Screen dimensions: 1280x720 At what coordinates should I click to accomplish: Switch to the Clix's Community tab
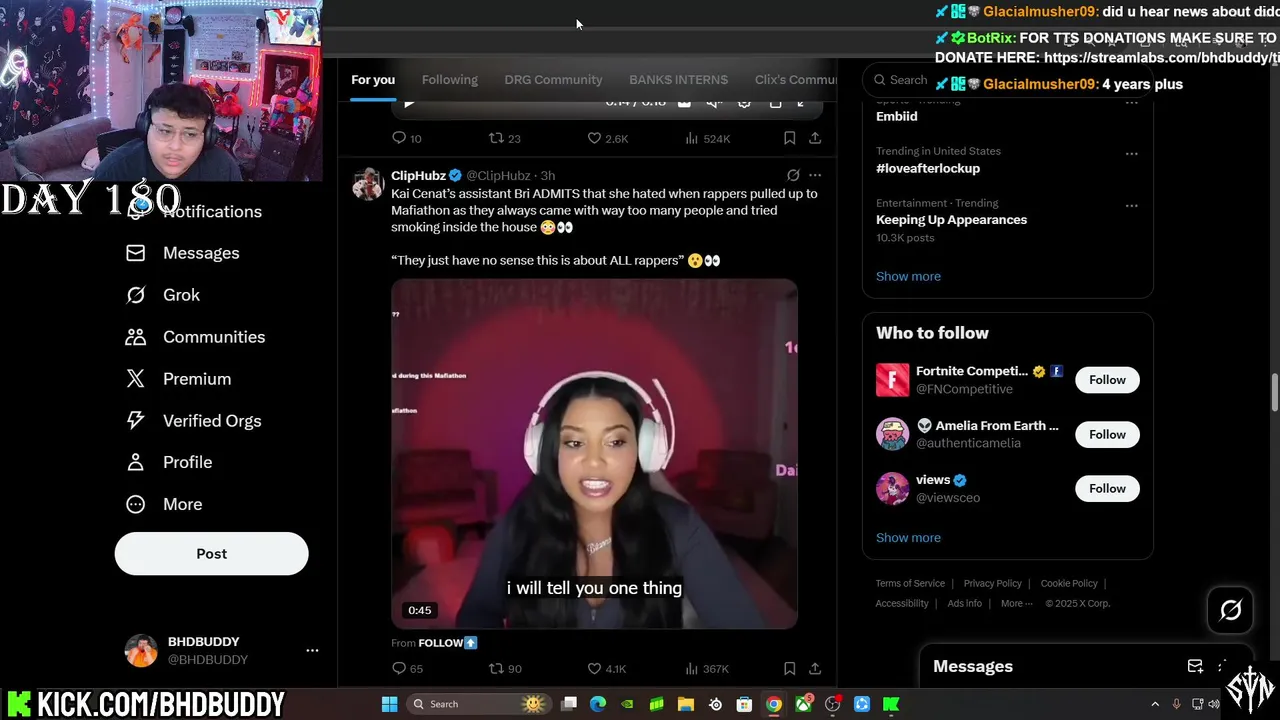tap(795, 80)
